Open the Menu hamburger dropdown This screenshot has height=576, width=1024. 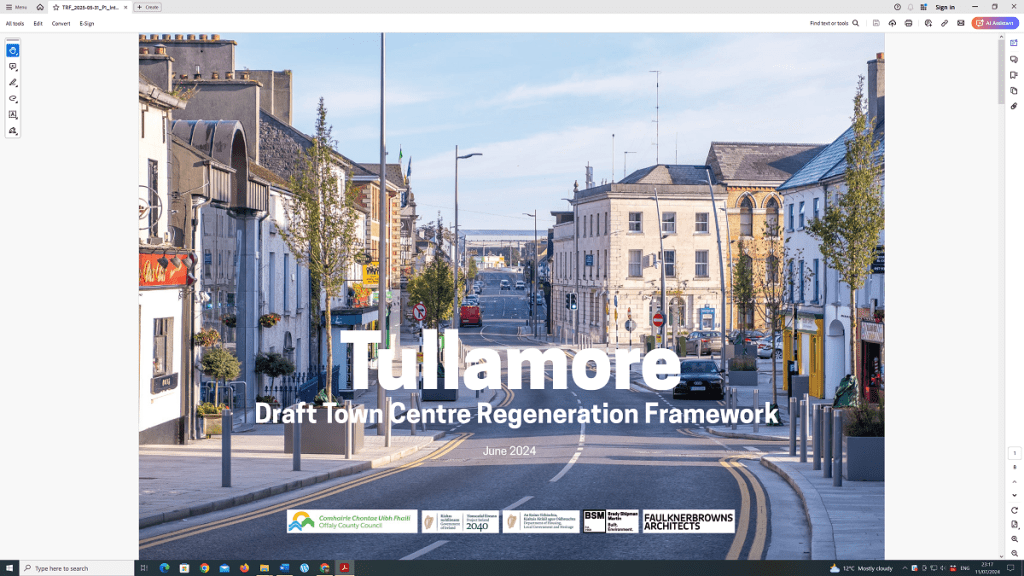tap(16, 7)
